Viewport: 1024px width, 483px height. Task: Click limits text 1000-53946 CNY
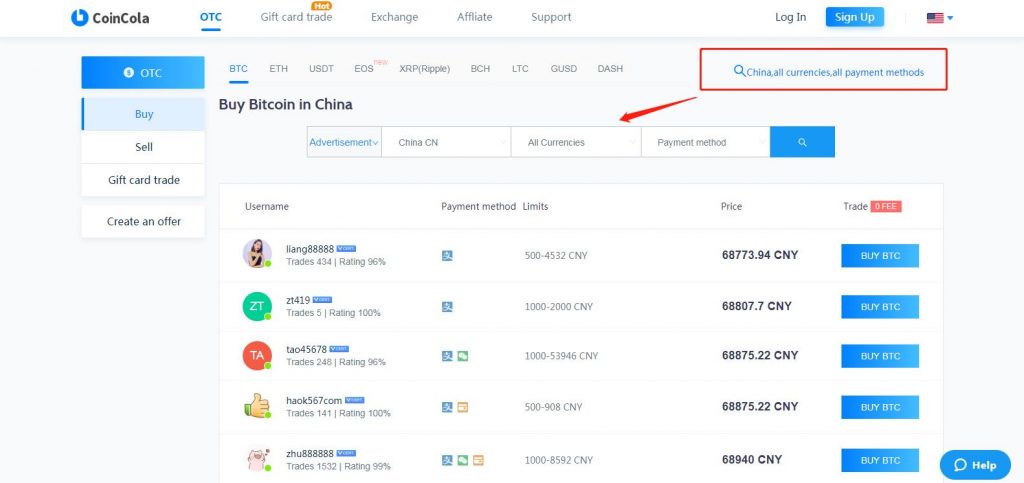[x=561, y=356]
